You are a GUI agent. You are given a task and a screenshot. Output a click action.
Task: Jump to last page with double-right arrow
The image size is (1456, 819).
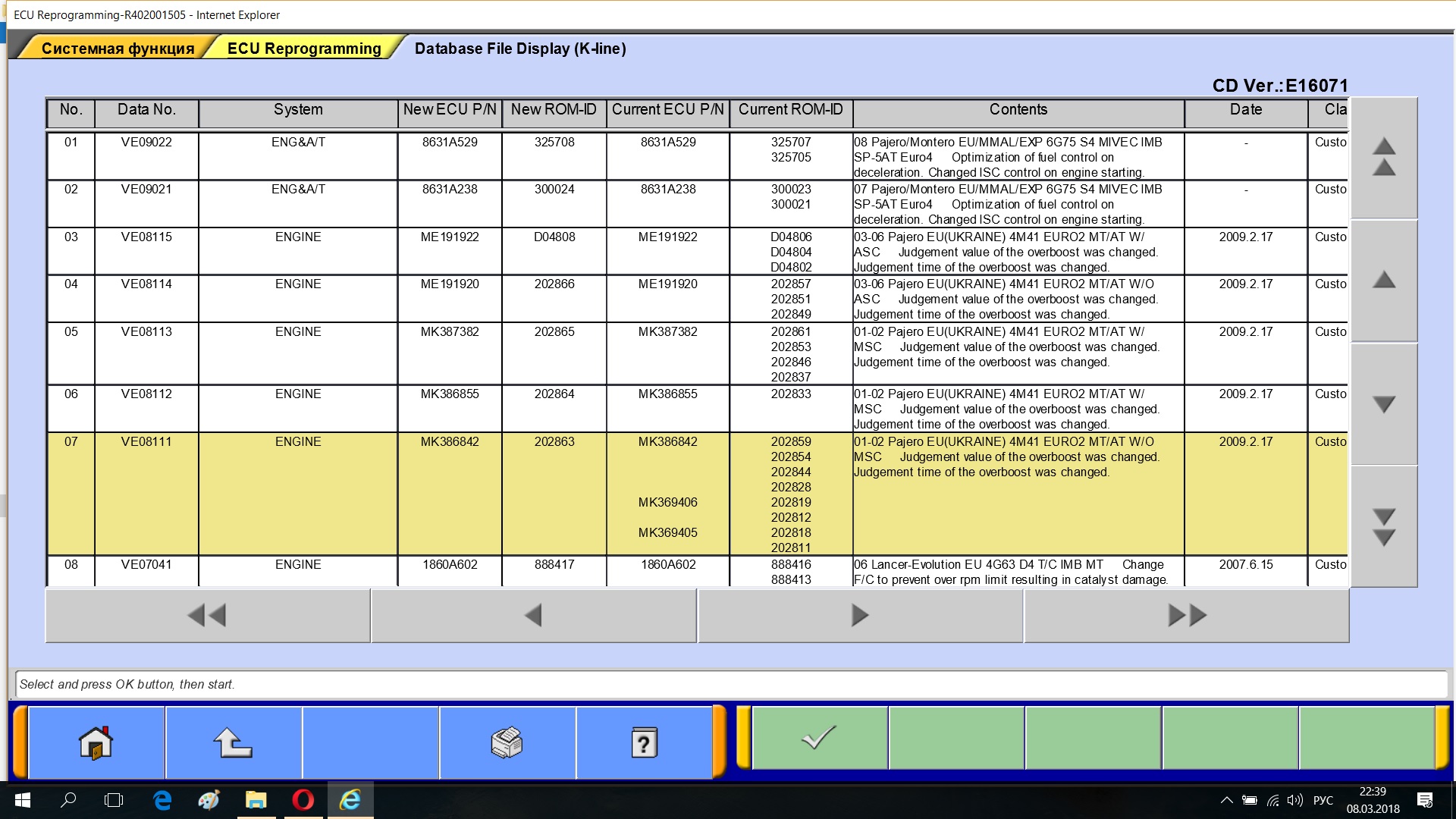click(1186, 615)
